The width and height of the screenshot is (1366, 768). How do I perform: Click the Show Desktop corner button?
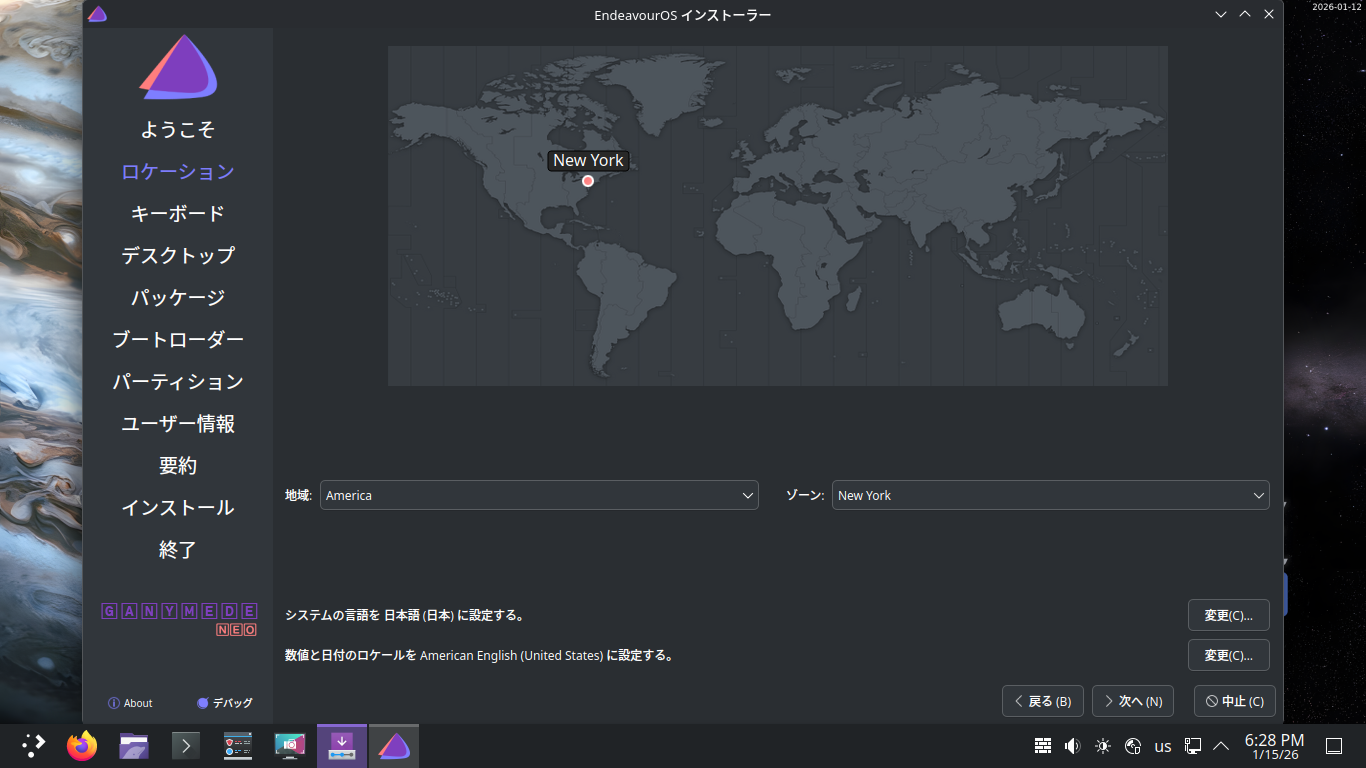point(1333,746)
